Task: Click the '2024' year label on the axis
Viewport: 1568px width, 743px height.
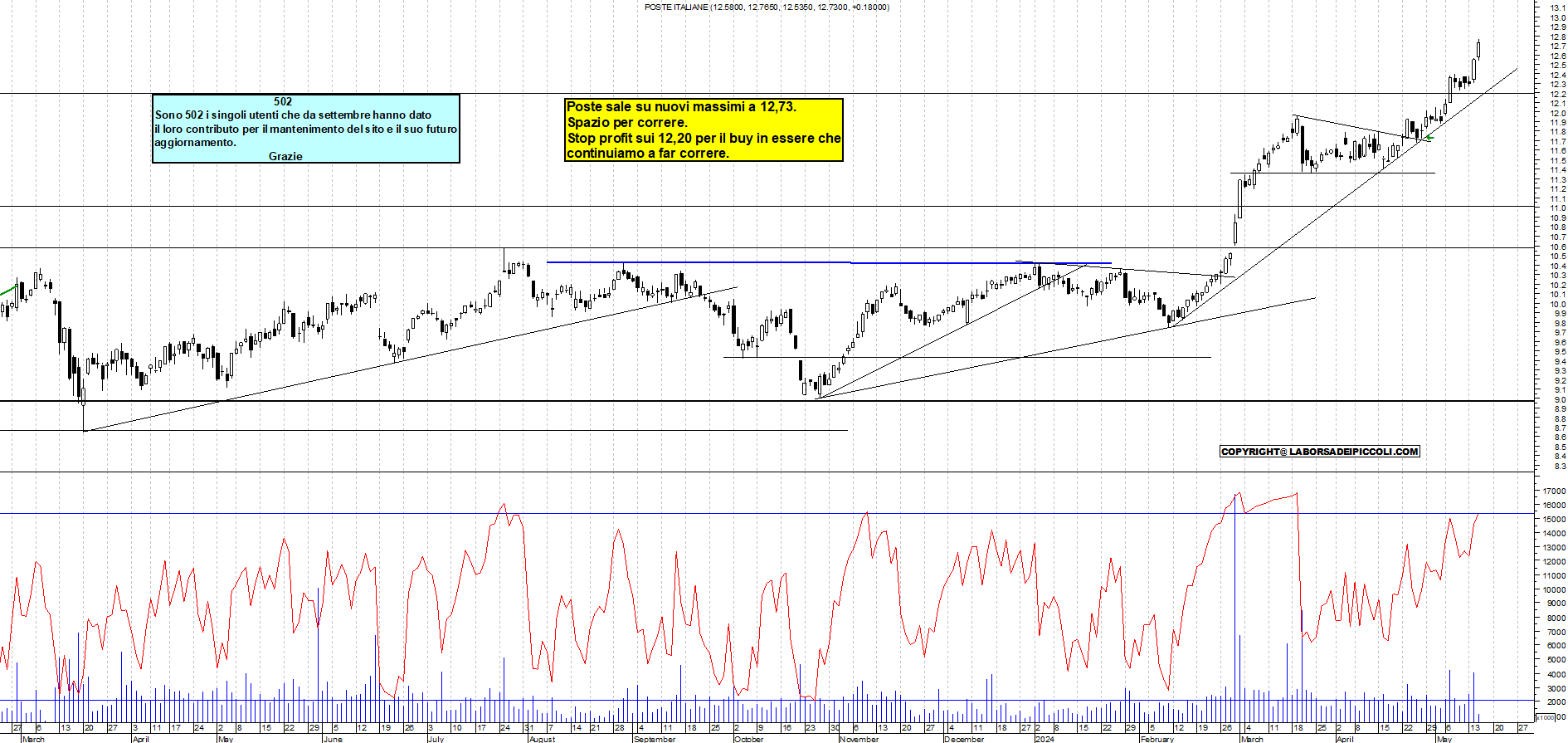Action: pos(1045,739)
